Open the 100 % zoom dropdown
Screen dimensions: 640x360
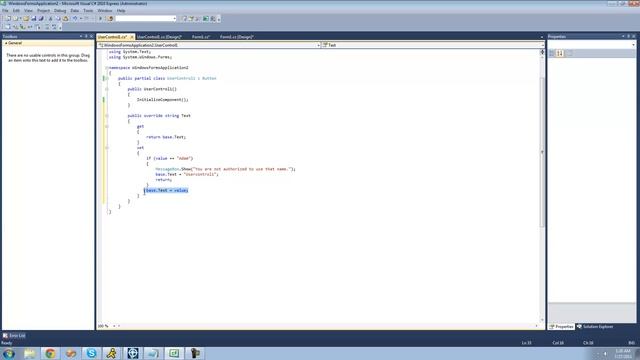point(114,326)
